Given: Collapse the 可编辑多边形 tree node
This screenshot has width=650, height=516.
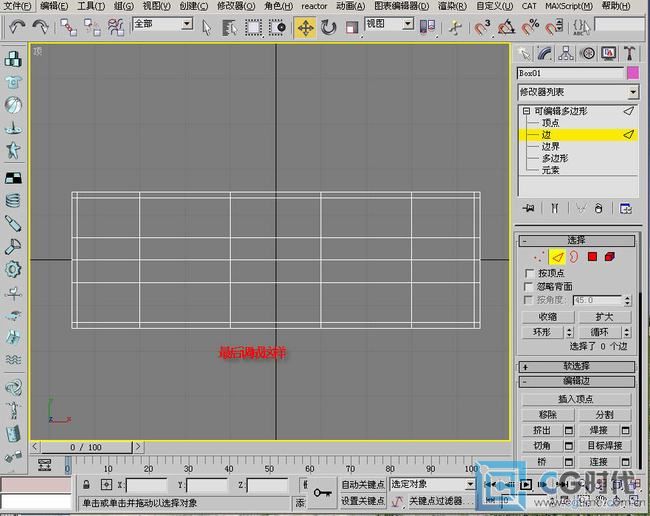Looking at the screenshot, I should 526,111.
